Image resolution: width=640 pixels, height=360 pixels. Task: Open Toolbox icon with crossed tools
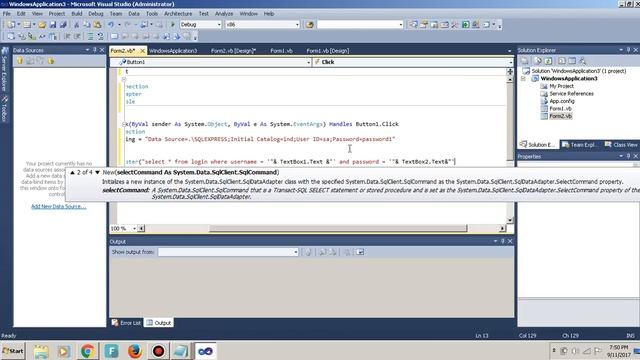[455, 24]
